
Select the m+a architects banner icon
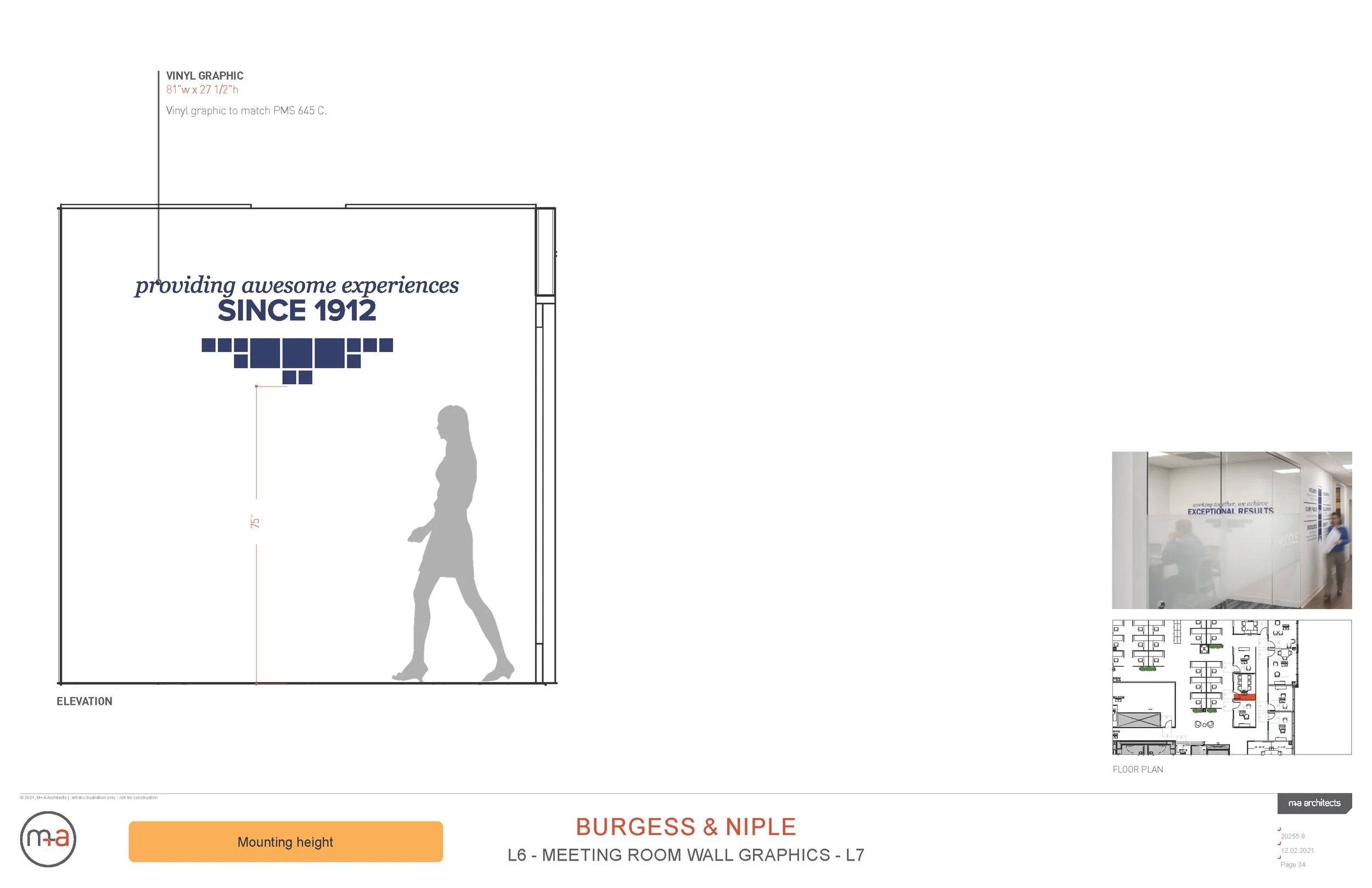pos(1315,804)
